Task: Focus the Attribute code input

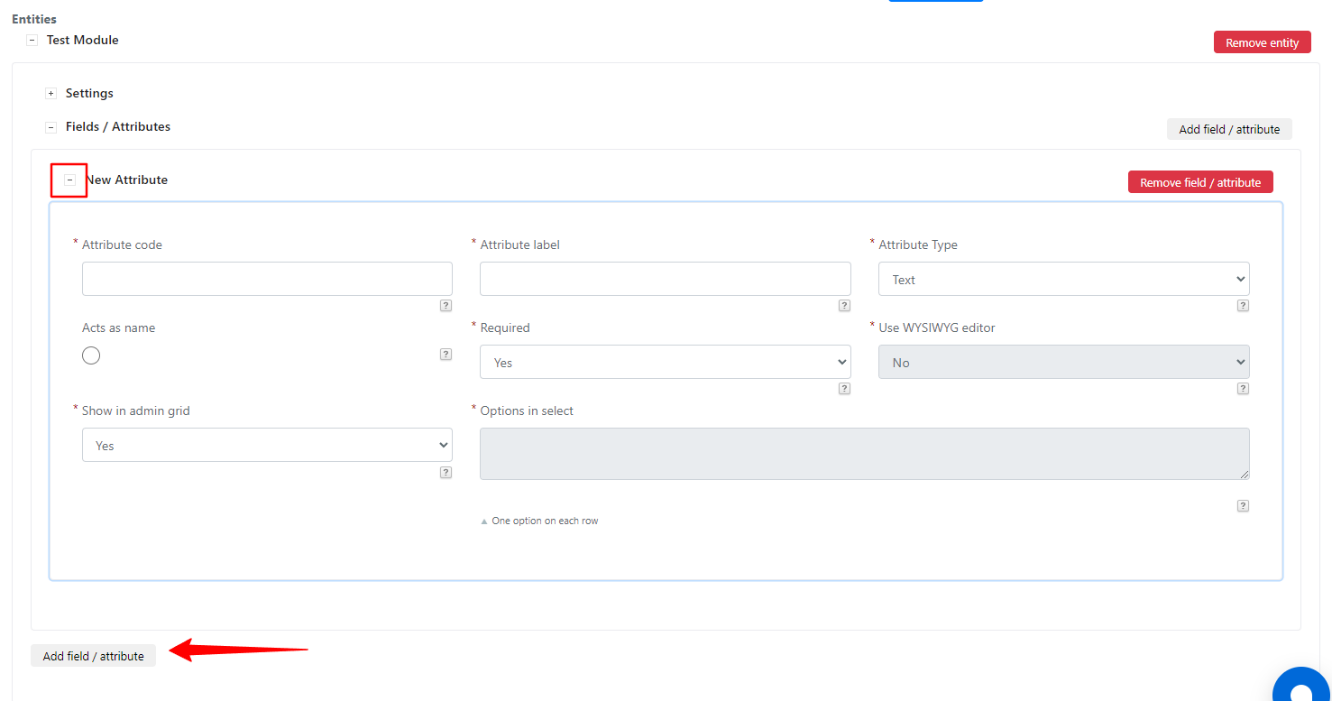Action: (x=267, y=279)
